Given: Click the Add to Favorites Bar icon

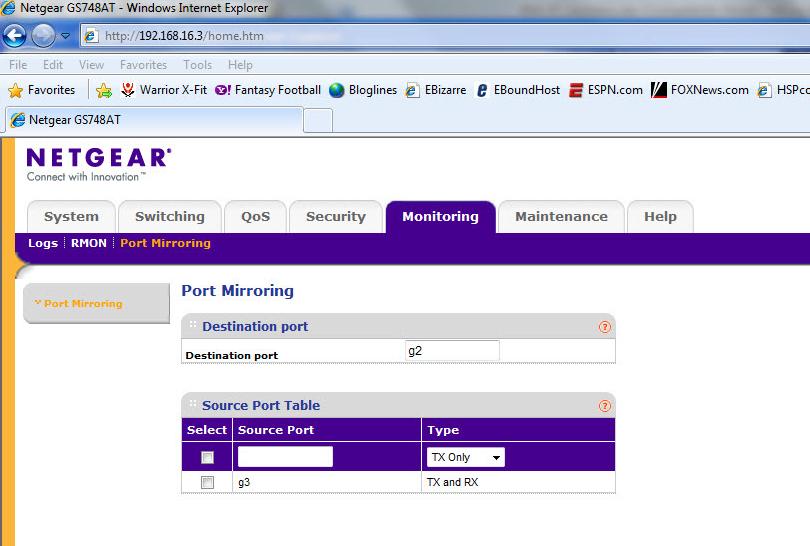Looking at the screenshot, I should point(104,90).
